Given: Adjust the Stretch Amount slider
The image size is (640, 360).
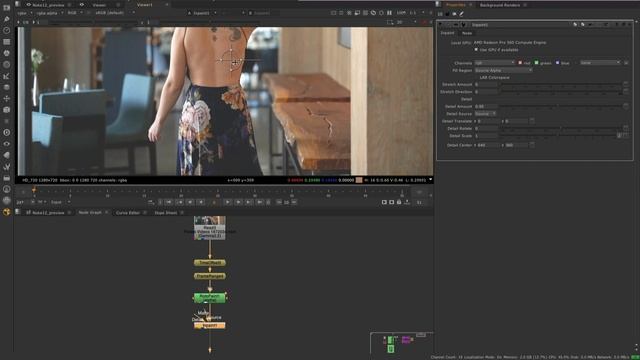Looking at the screenshot, I should point(561,84).
